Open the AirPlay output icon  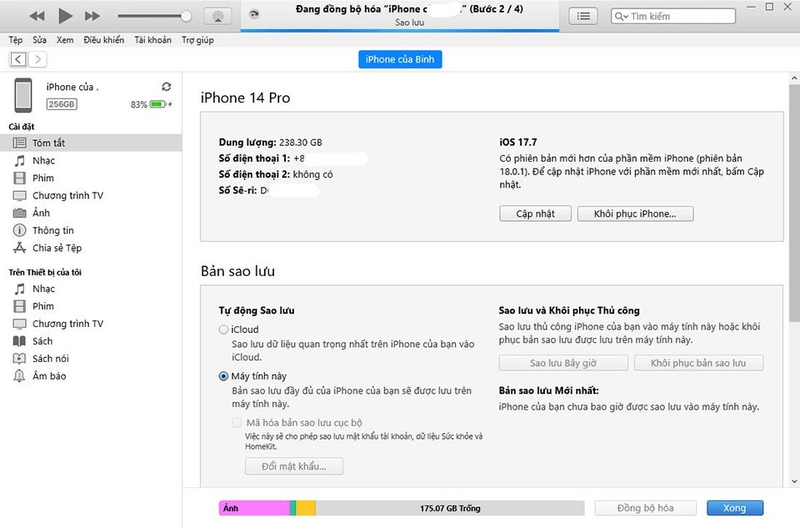pos(218,16)
